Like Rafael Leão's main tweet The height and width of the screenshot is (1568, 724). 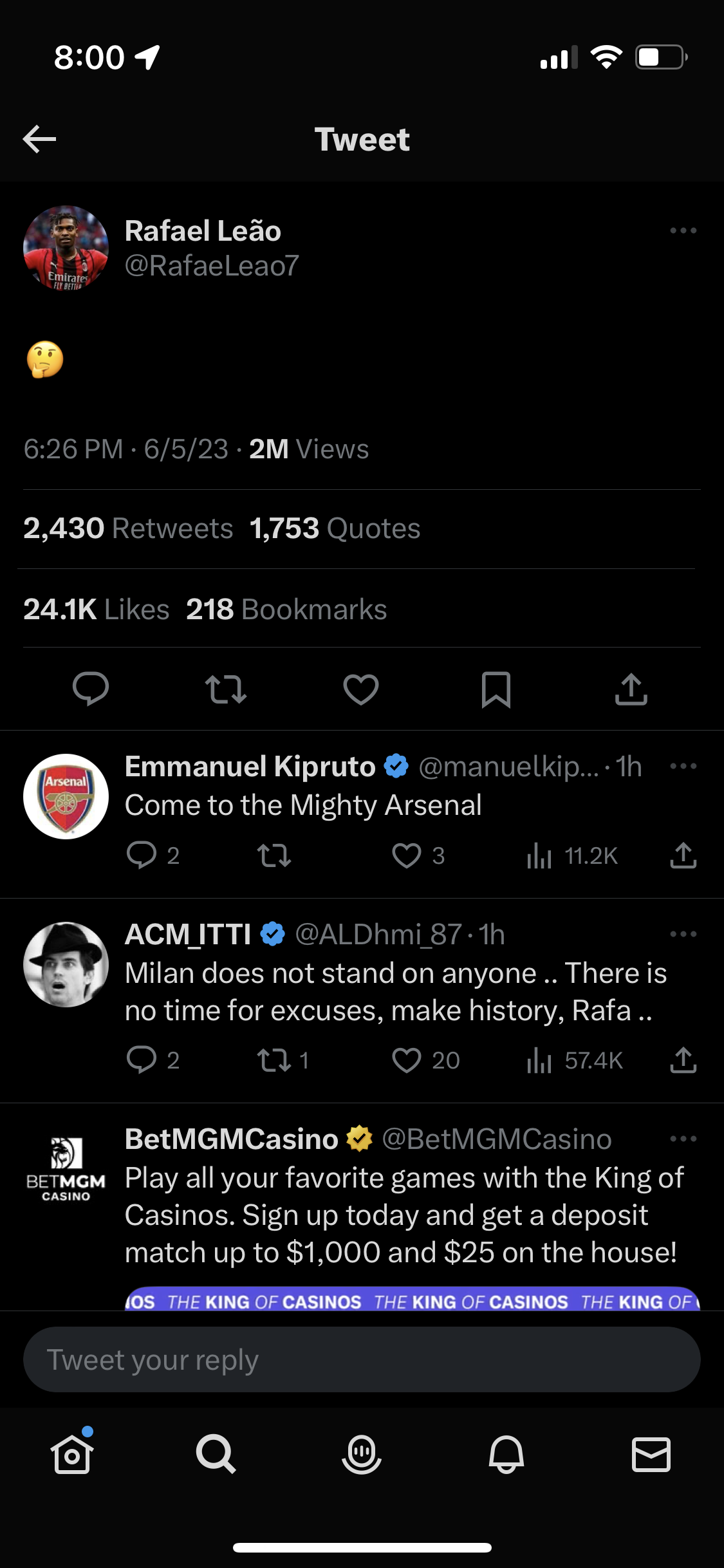tap(360, 689)
